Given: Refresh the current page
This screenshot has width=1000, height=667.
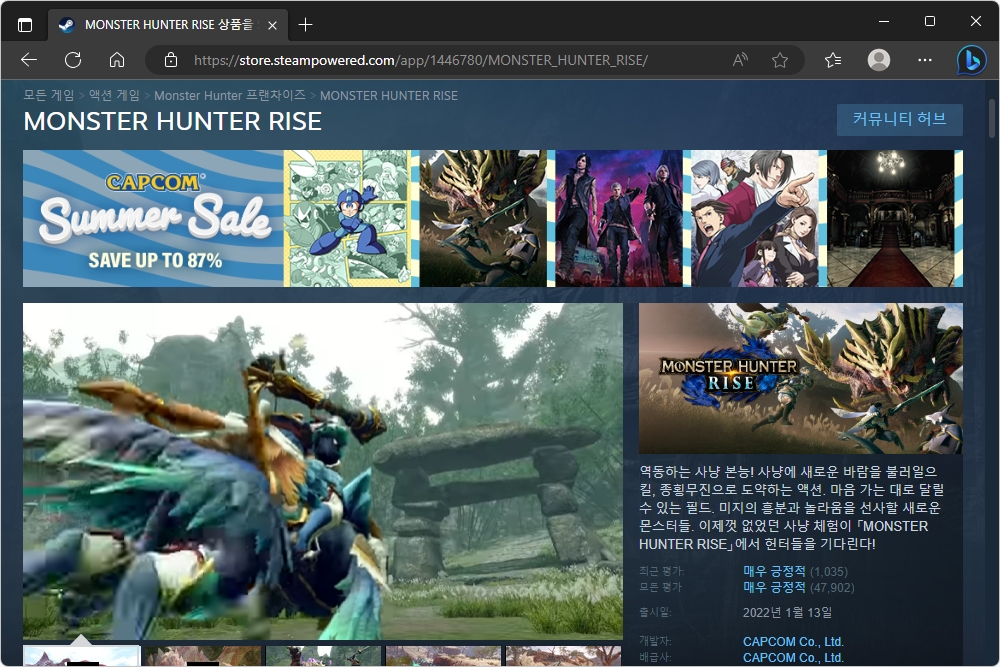Looking at the screenshot, I should (73, 60).
